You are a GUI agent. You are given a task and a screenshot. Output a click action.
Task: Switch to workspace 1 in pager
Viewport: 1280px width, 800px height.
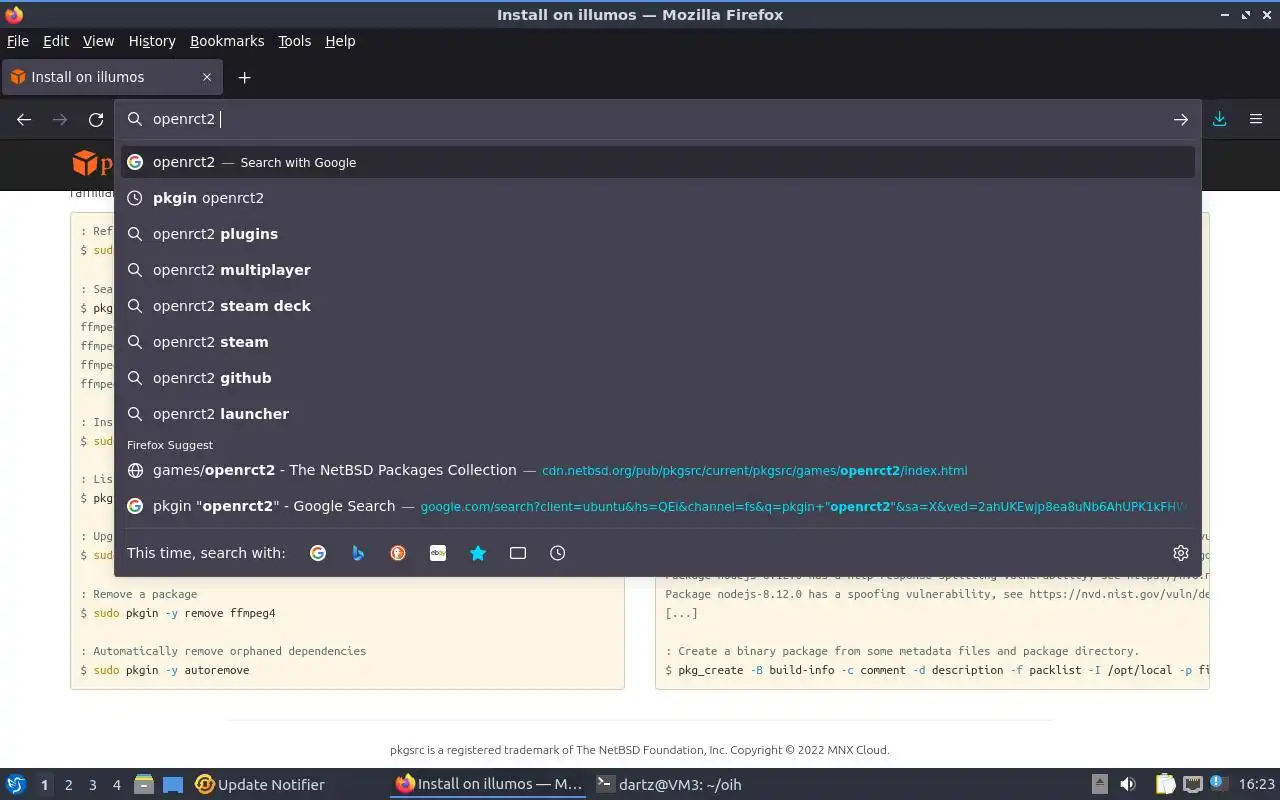(x=44, y=785)
